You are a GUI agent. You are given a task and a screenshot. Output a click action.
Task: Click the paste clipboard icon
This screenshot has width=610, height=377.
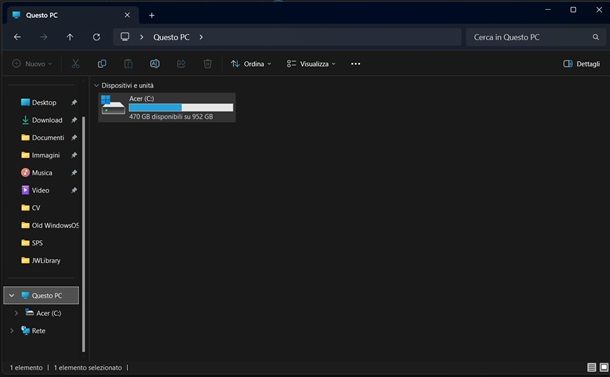coord(128,64)
